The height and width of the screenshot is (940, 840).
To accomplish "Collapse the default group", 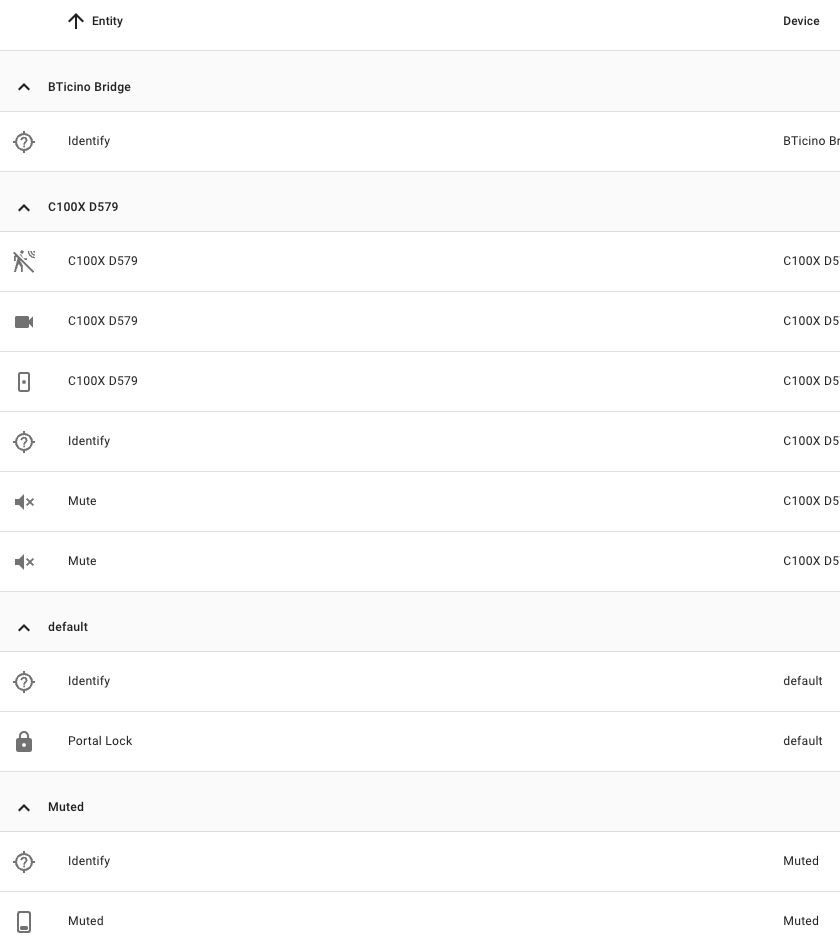I will point(24,627).
